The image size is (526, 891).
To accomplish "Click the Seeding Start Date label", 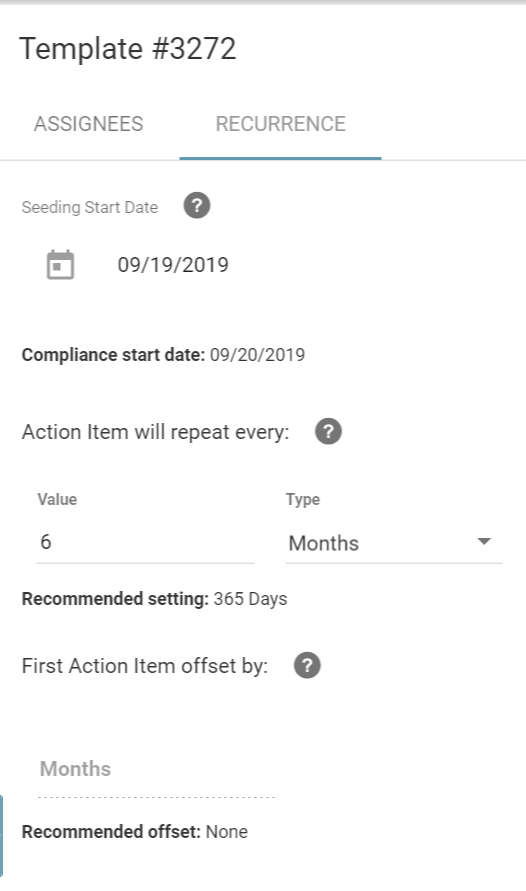I will tap(90, 207).
